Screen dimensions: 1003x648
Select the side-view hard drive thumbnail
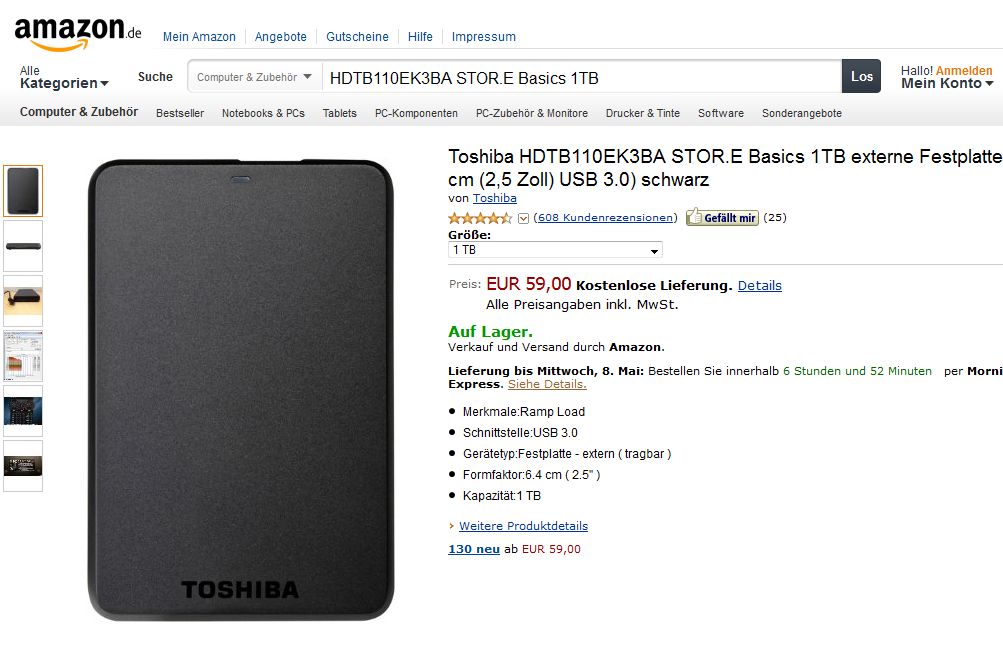(23, 246)
